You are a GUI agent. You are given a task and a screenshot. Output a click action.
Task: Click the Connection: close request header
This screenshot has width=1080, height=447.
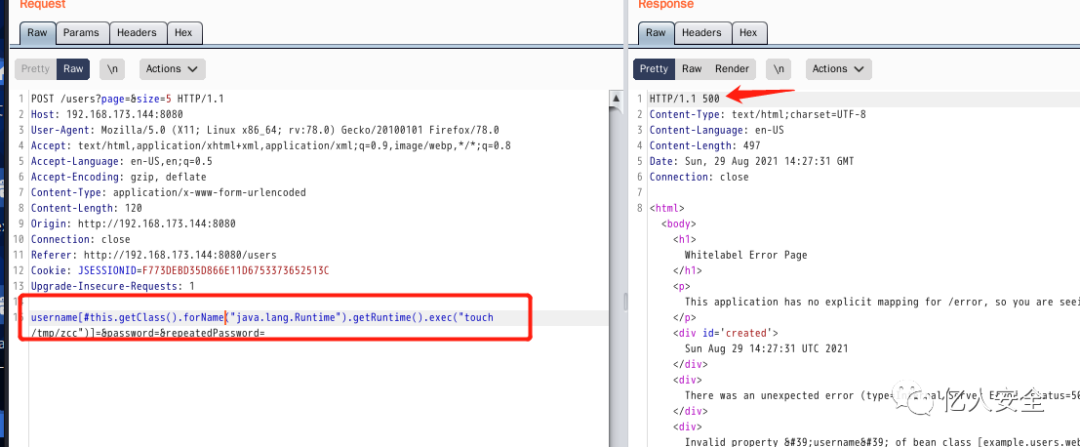point(81,239)
